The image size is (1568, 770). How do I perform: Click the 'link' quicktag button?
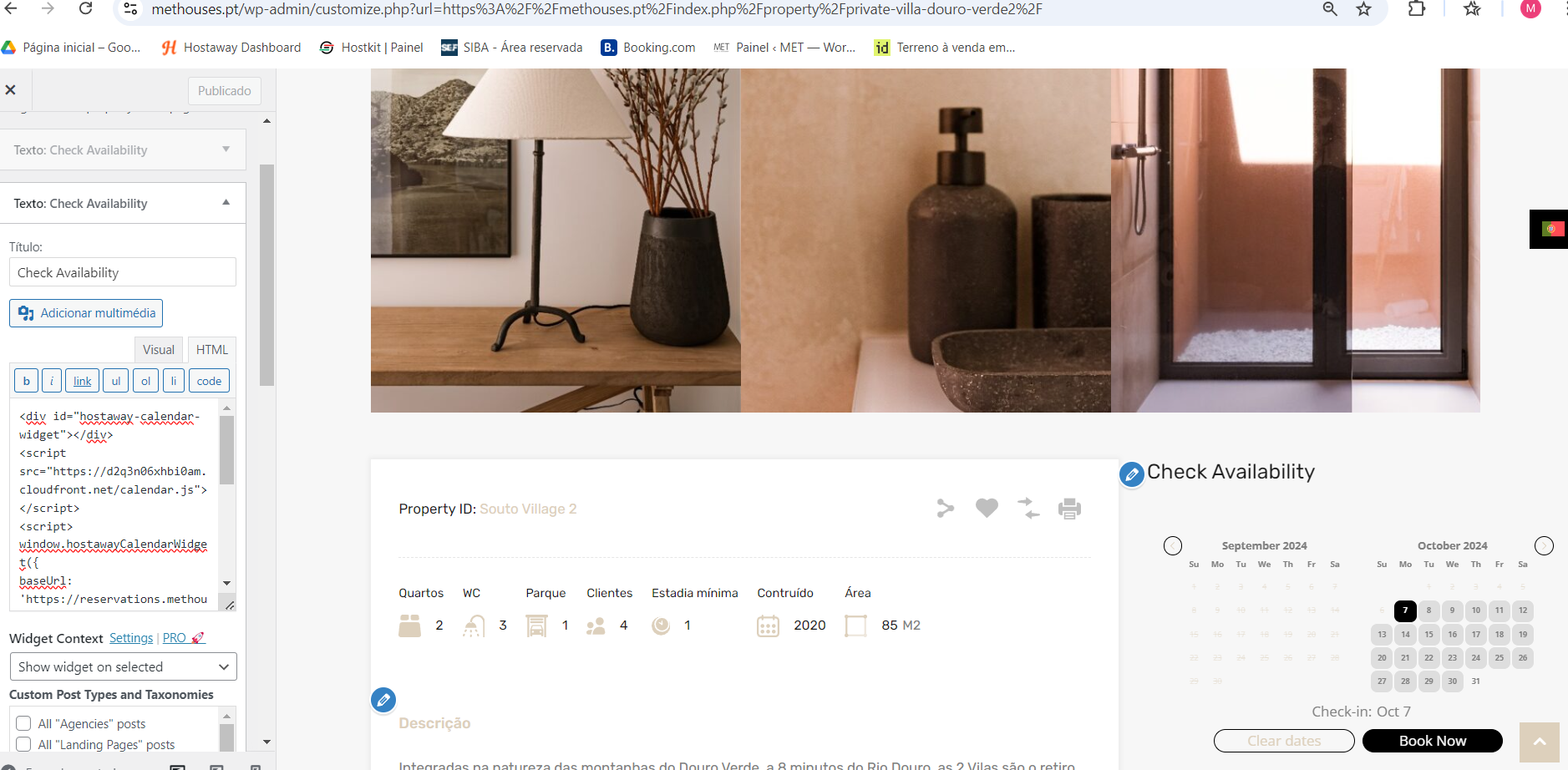tap(83, 381)
